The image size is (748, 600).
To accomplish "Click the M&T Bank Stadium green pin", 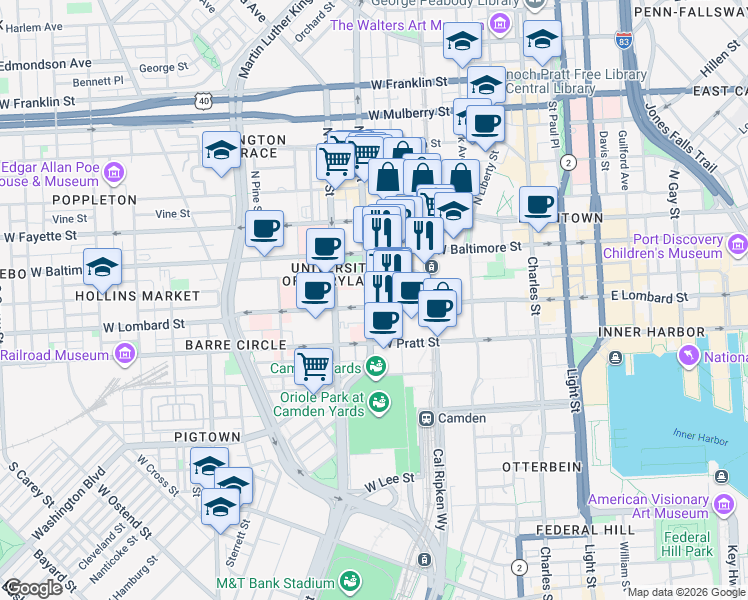I will tap(350, 581).
